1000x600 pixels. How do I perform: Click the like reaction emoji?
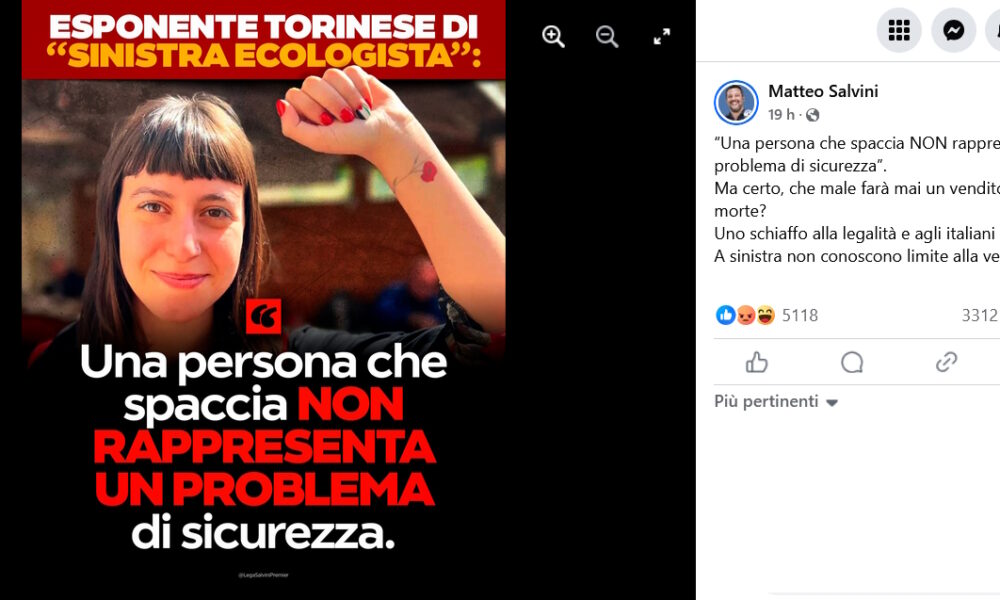[x=725, y=315]
